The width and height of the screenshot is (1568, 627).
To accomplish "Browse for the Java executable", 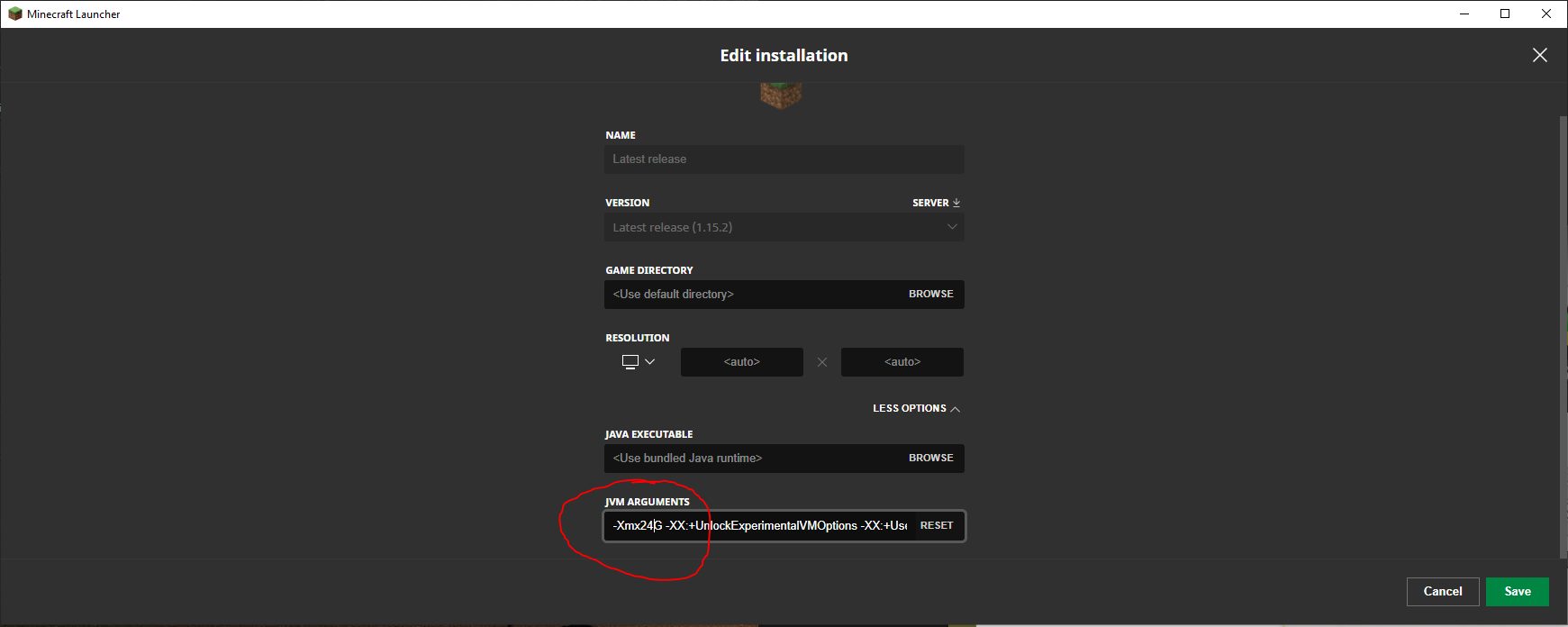I will (x=930, y=459).
